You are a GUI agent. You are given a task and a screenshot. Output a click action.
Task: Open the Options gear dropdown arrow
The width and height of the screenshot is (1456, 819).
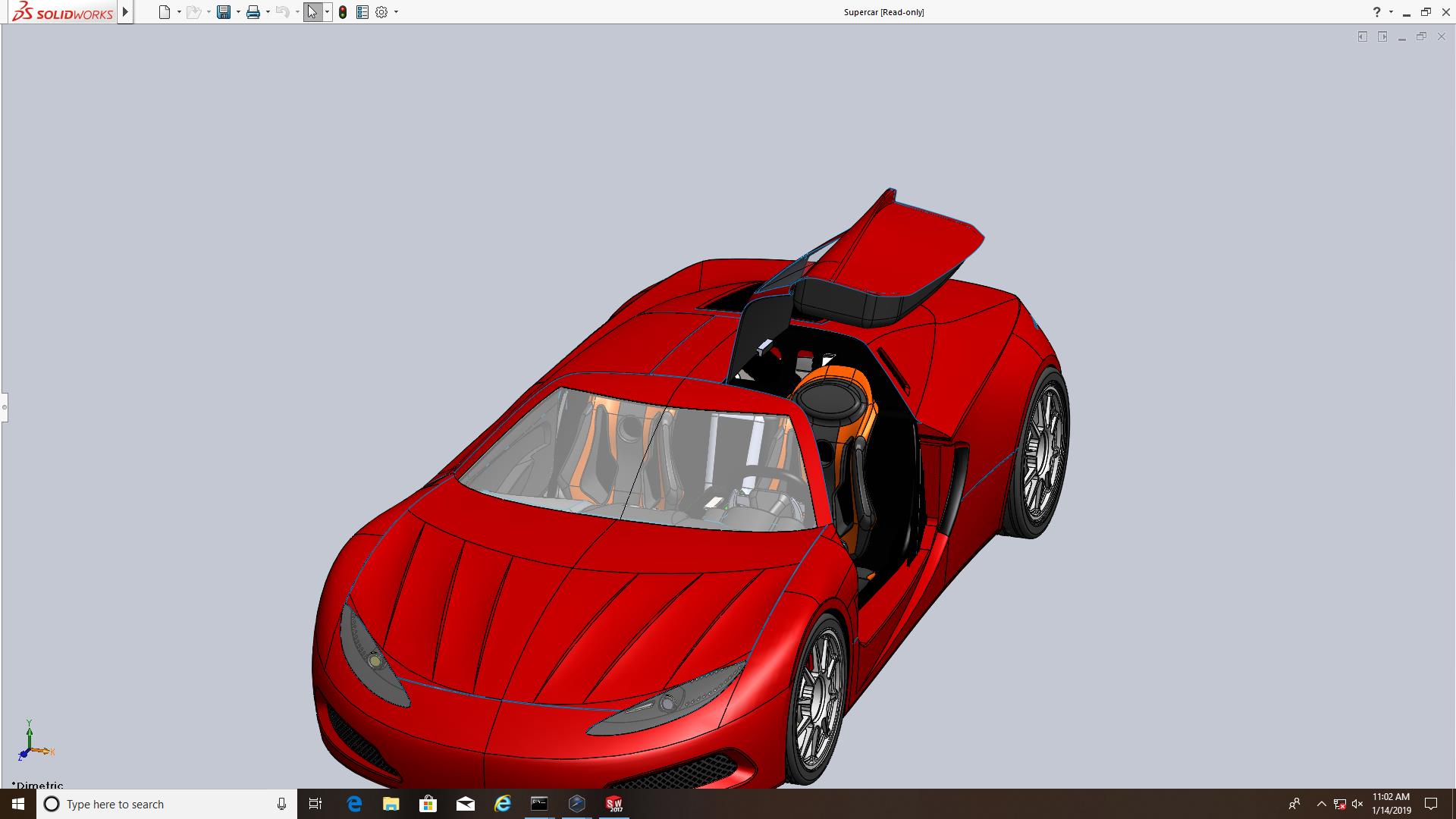click(x=396, y=12)
